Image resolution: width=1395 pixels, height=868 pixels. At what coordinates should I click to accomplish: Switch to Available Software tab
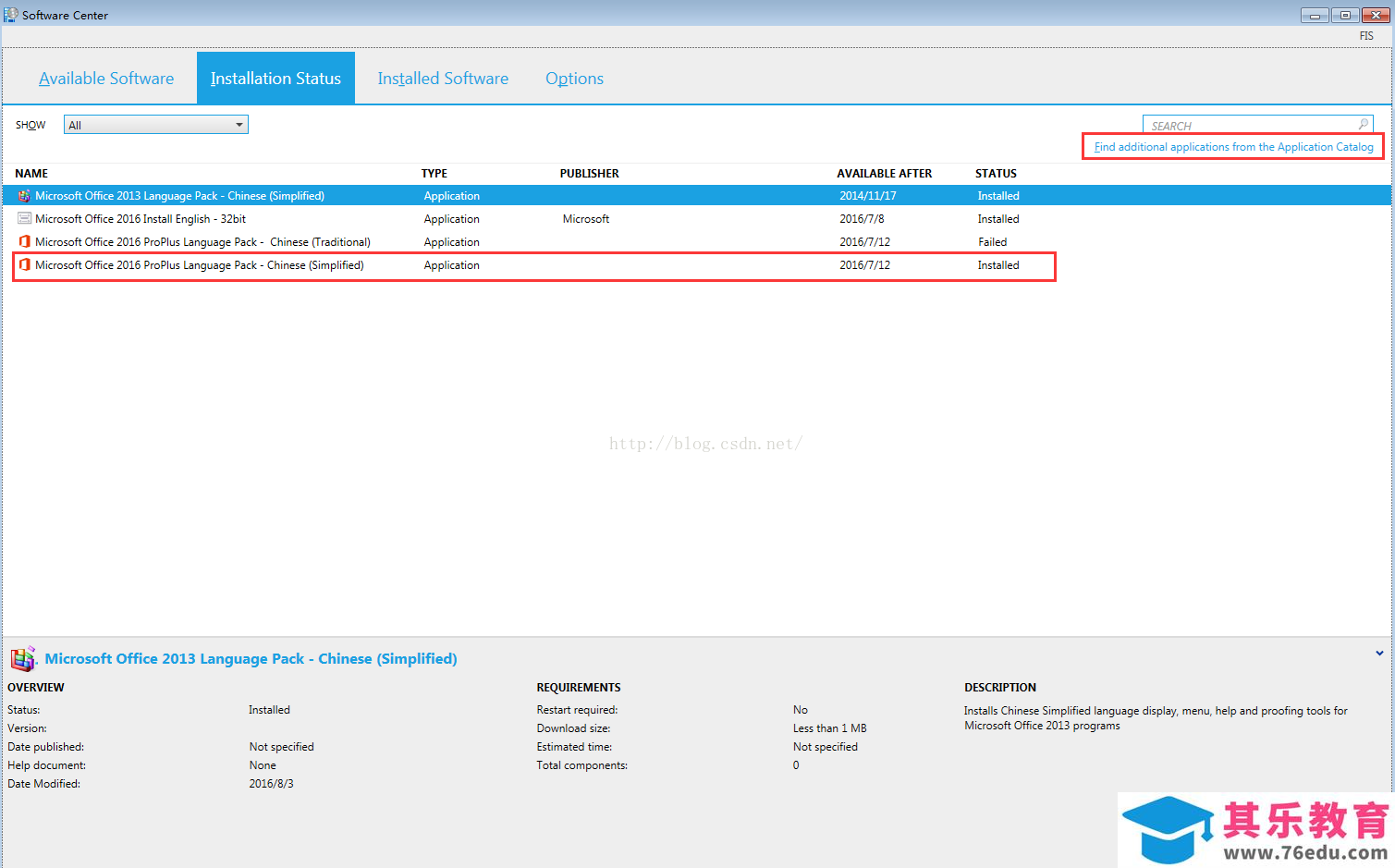click(x=106, y=79)
